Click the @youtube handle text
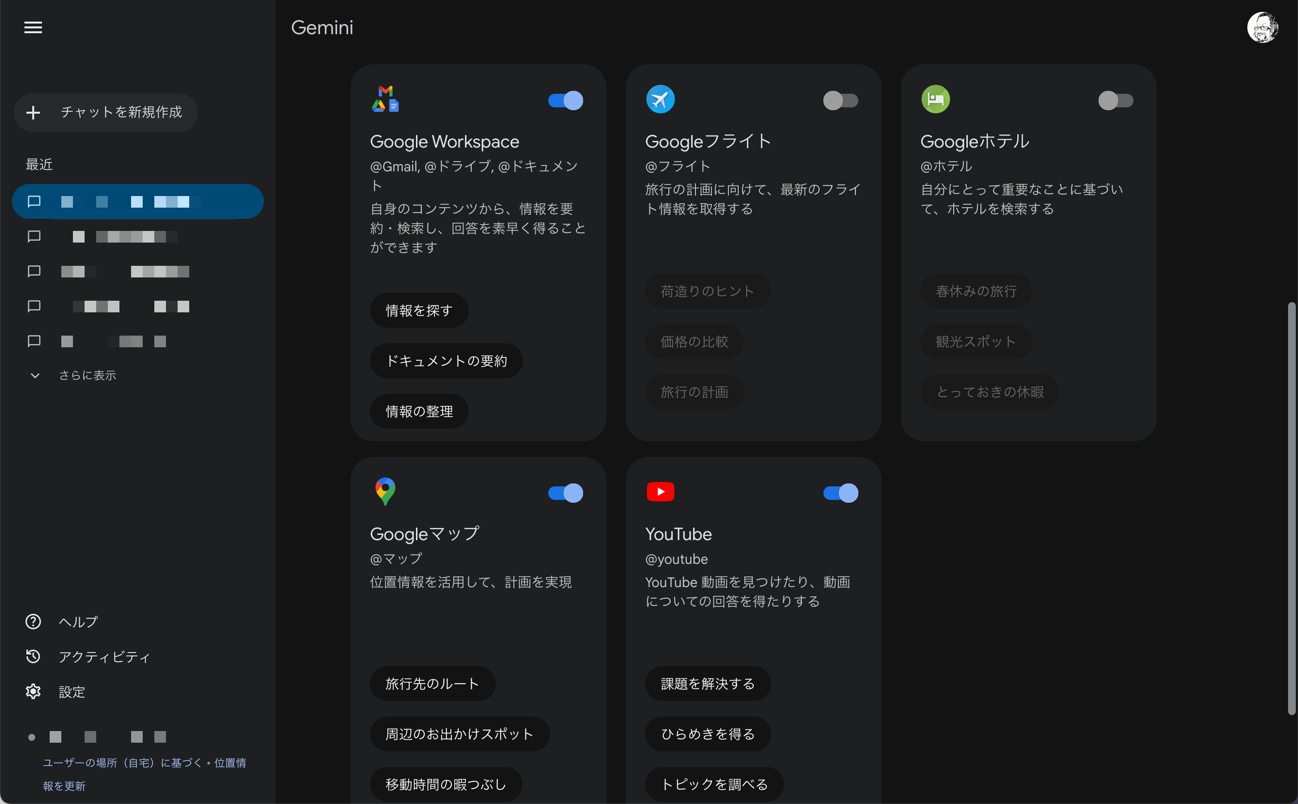 coord(676,560)
